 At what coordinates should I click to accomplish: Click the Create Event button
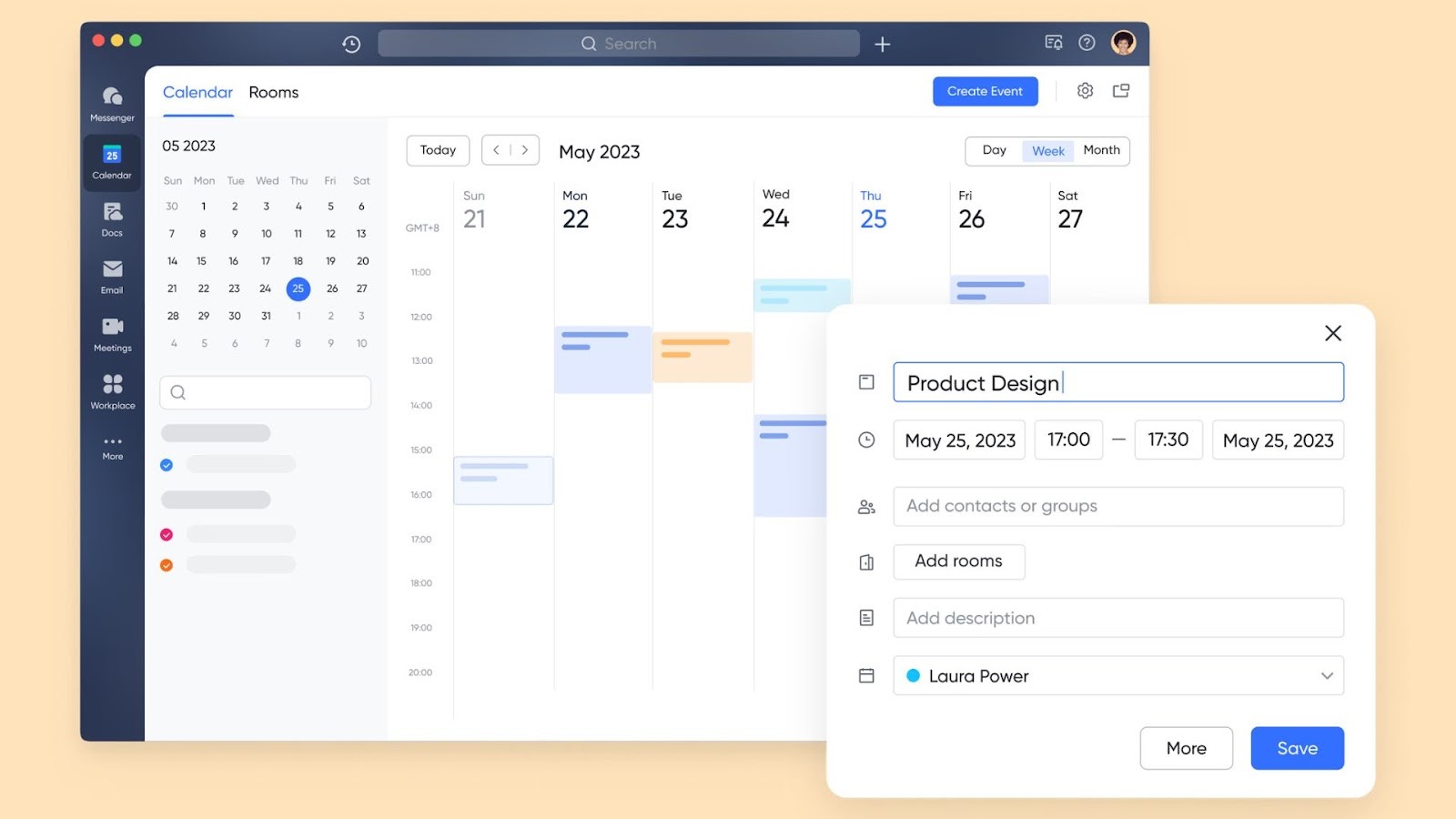pyautogui.click(x=985, y=91)
